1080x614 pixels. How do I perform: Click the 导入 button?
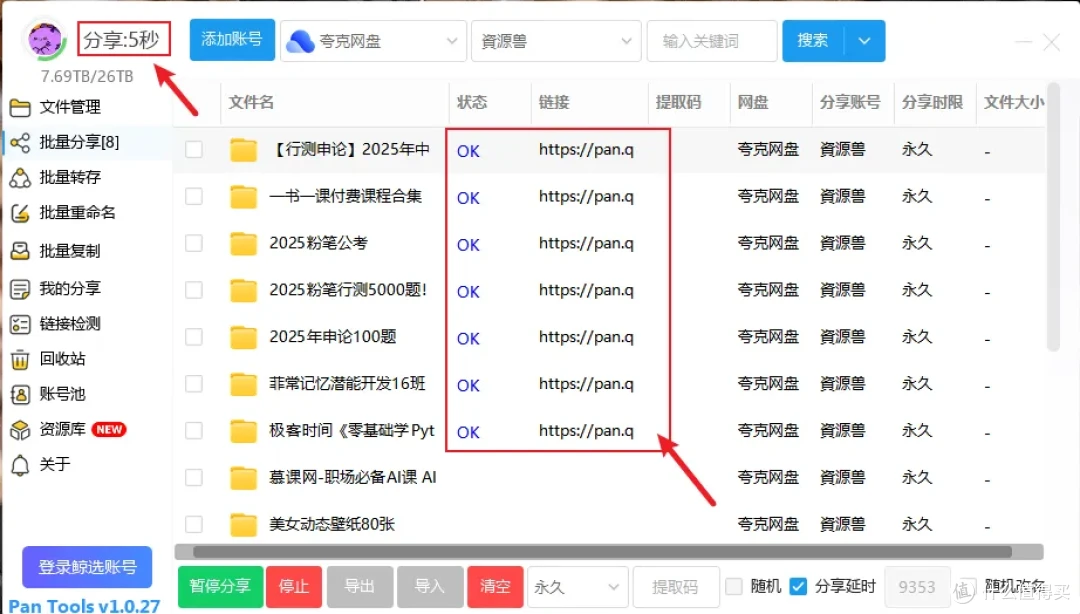430,587
